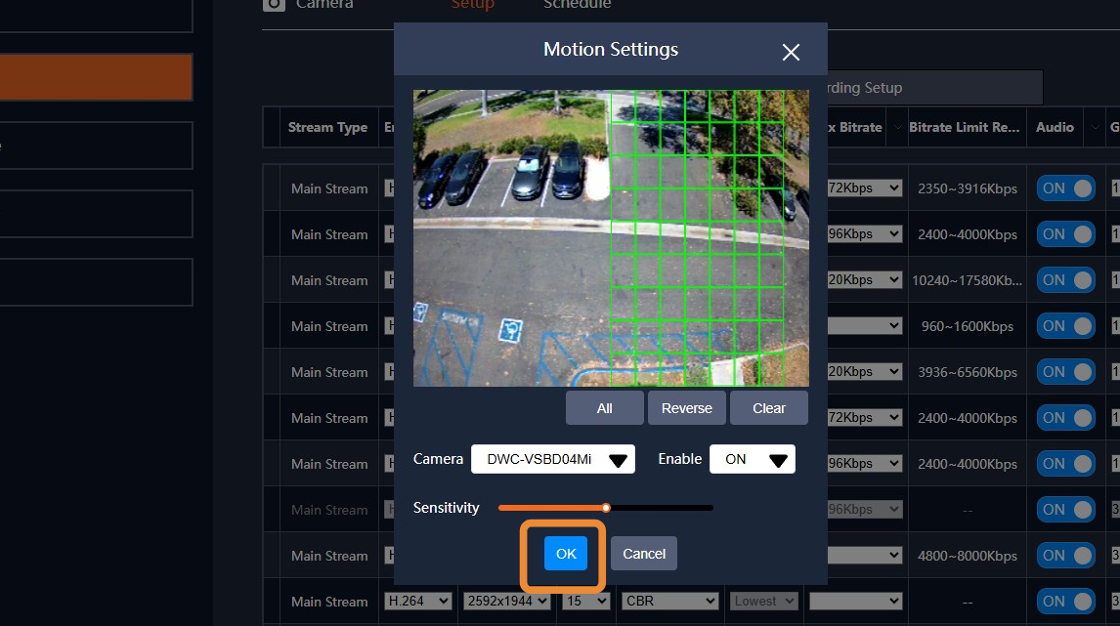This screenshot has height=626, width=1120.
Task: Open bitrate dropdown in 2350~3916Kbps row
Action: click(864, 188)
